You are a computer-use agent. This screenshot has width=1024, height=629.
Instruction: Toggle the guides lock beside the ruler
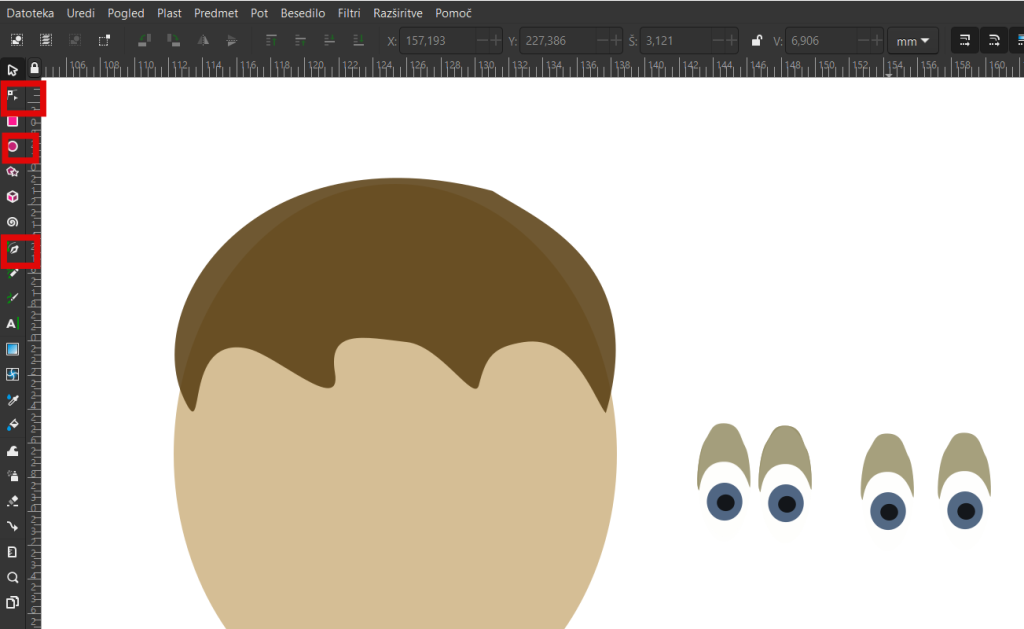[x=35, y=69]
